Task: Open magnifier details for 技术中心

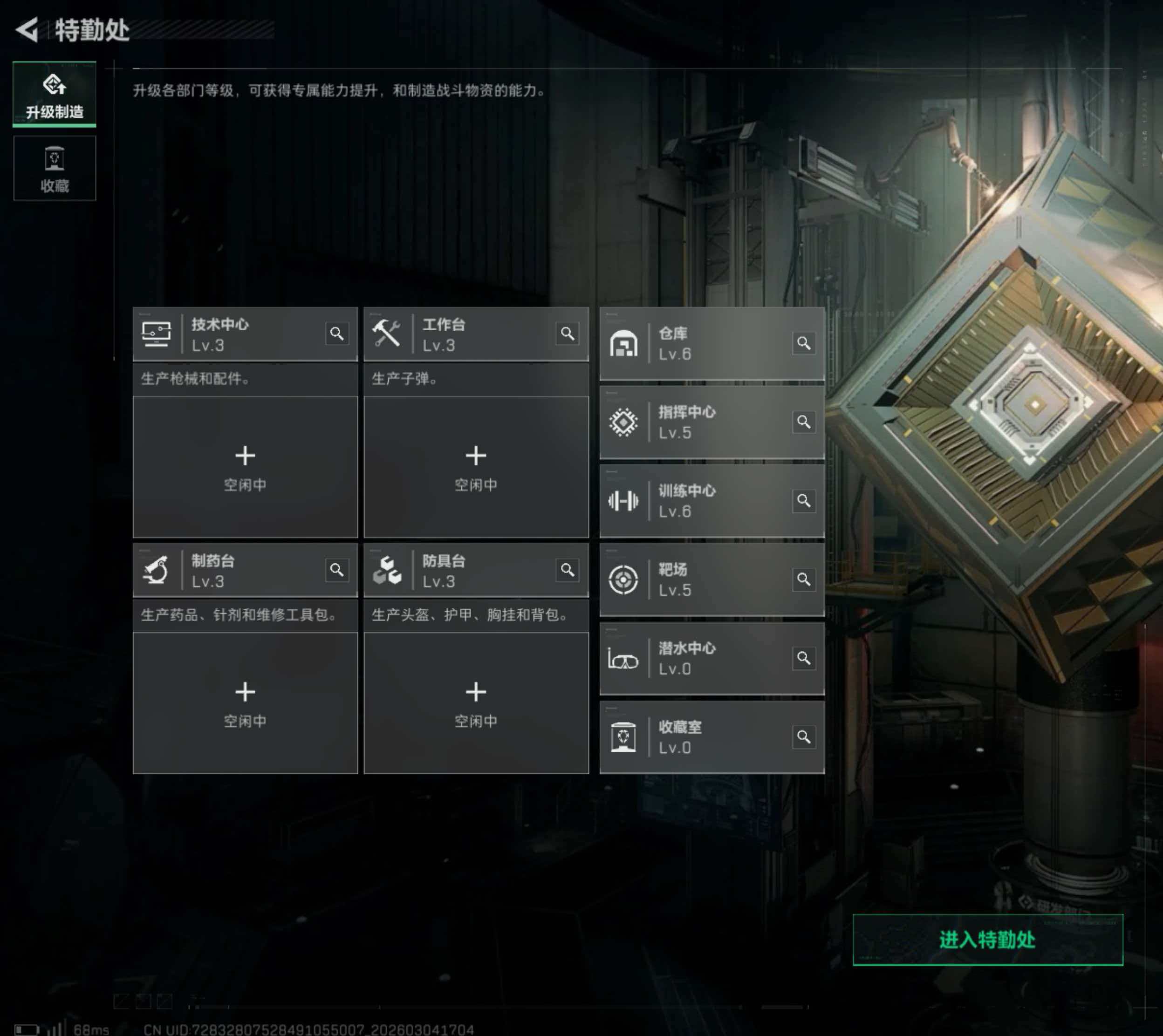Action: point(336,334)
